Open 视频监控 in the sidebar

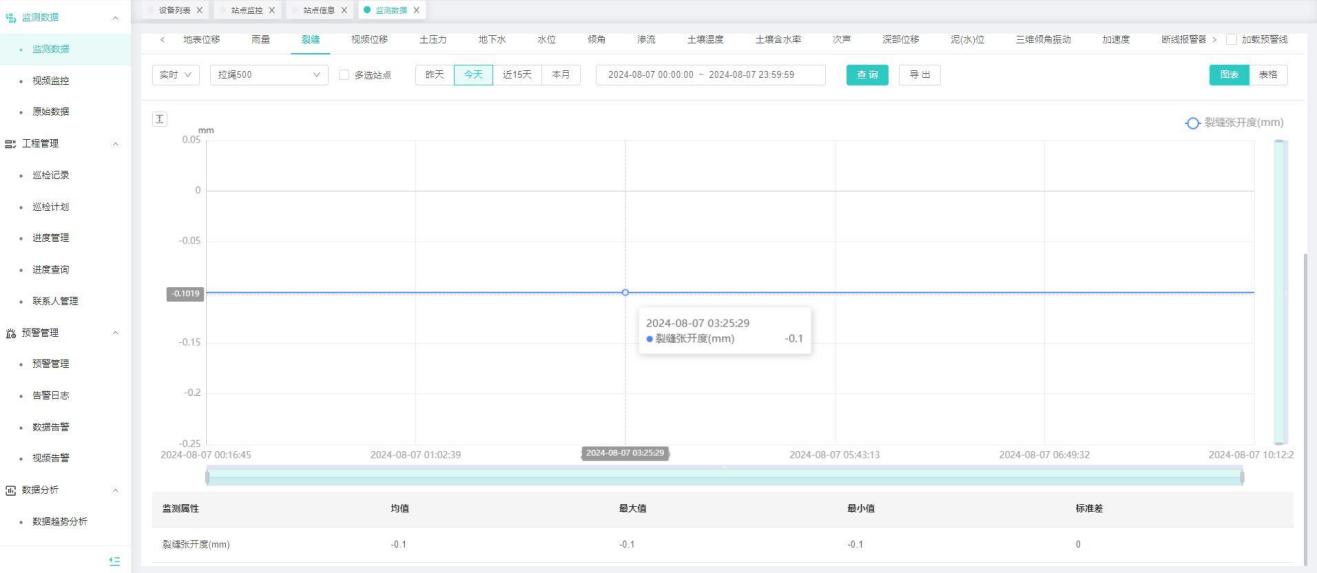pos(51,80)
